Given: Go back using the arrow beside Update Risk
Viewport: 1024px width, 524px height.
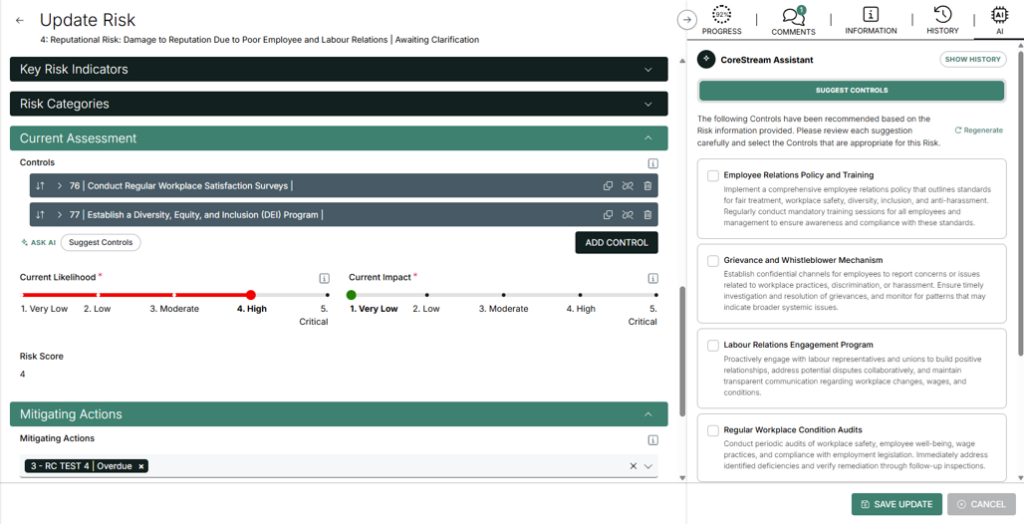Looking at the screenshot, I should pos(20,20).
